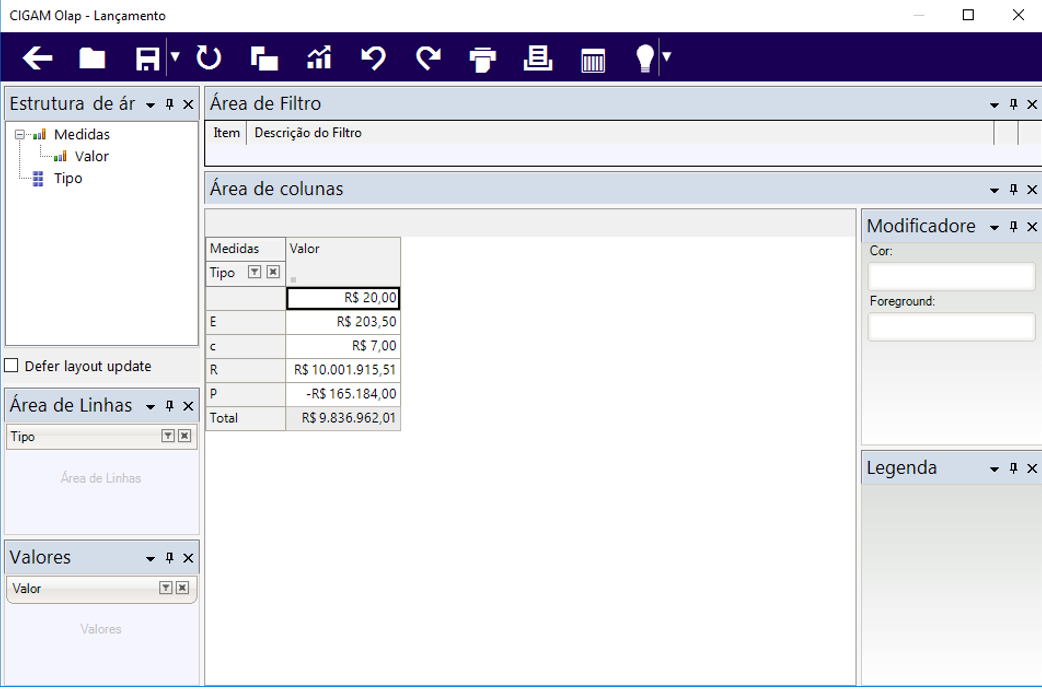Pin the Legenda panel
Image resolution: width=1042 pixels, height=689 pixels.
(1013, 468)
